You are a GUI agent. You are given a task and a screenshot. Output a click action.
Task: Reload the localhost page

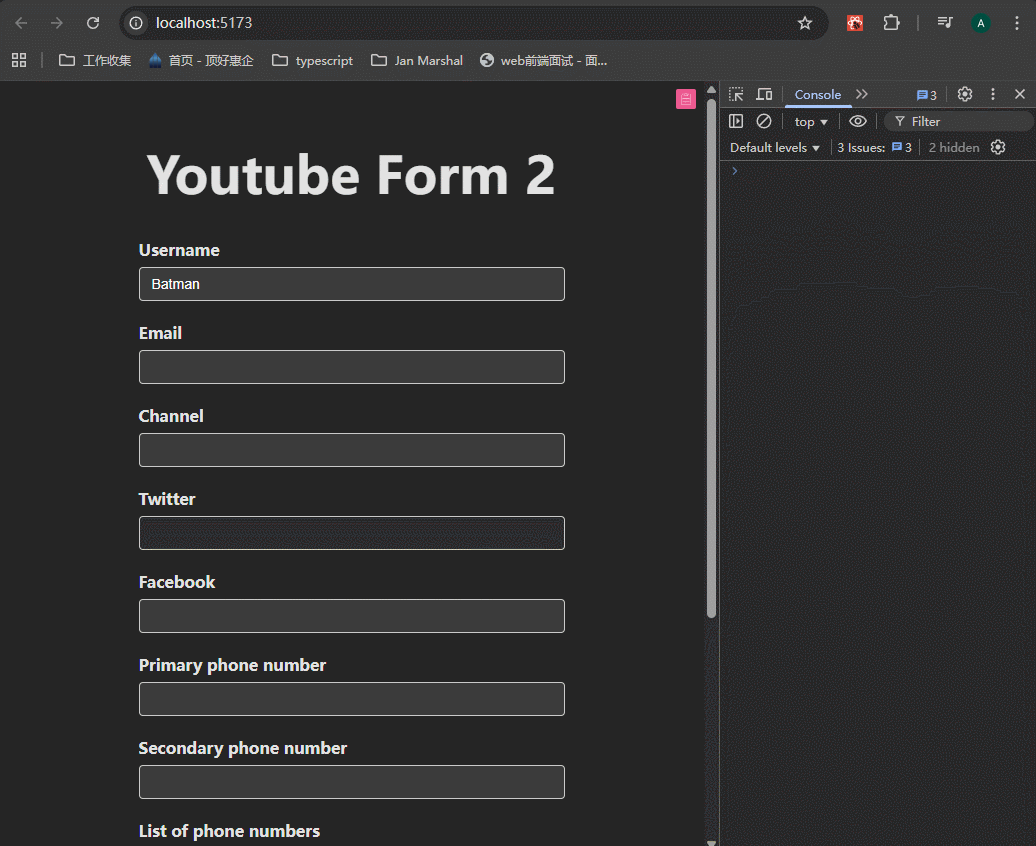pyautogui.click(x=93, y=23)
